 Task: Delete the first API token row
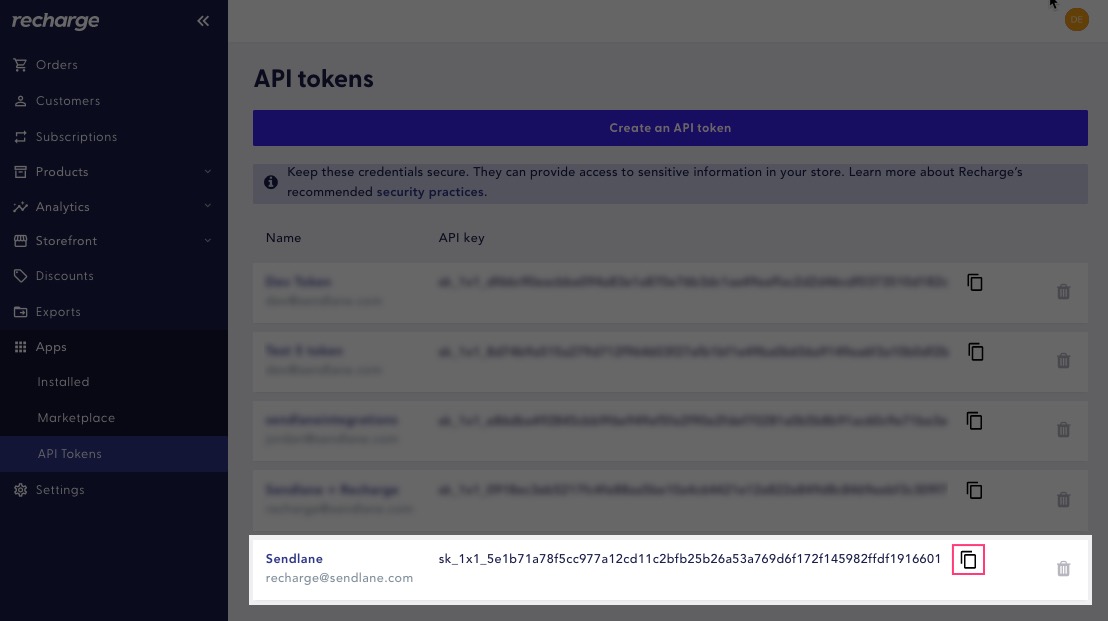pos(1063,292)
